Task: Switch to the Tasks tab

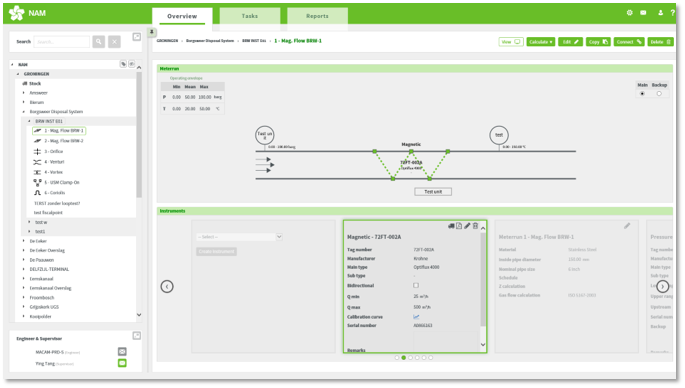Action: pos(249,16)
